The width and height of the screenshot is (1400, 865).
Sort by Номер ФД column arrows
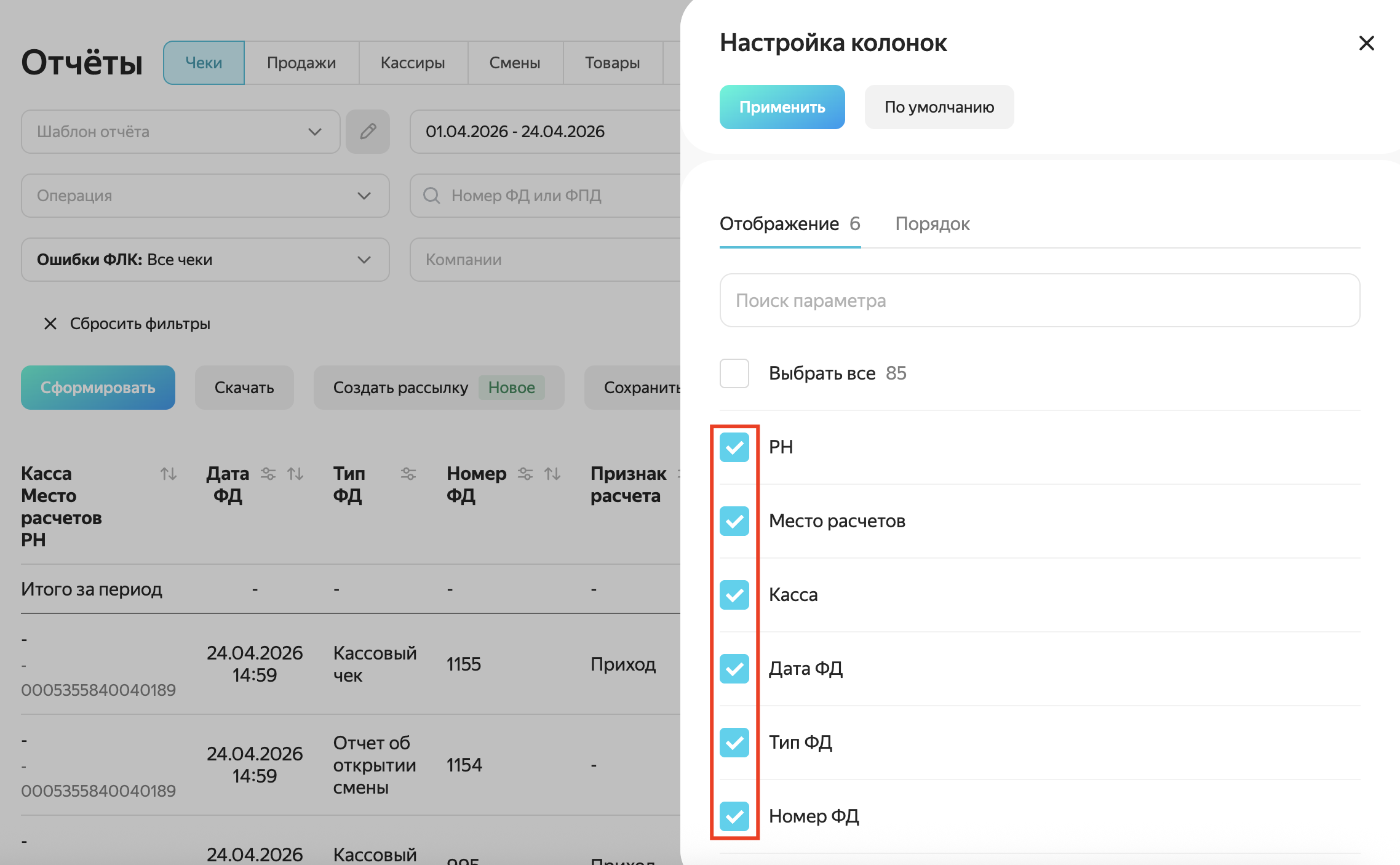pos(552,474)
